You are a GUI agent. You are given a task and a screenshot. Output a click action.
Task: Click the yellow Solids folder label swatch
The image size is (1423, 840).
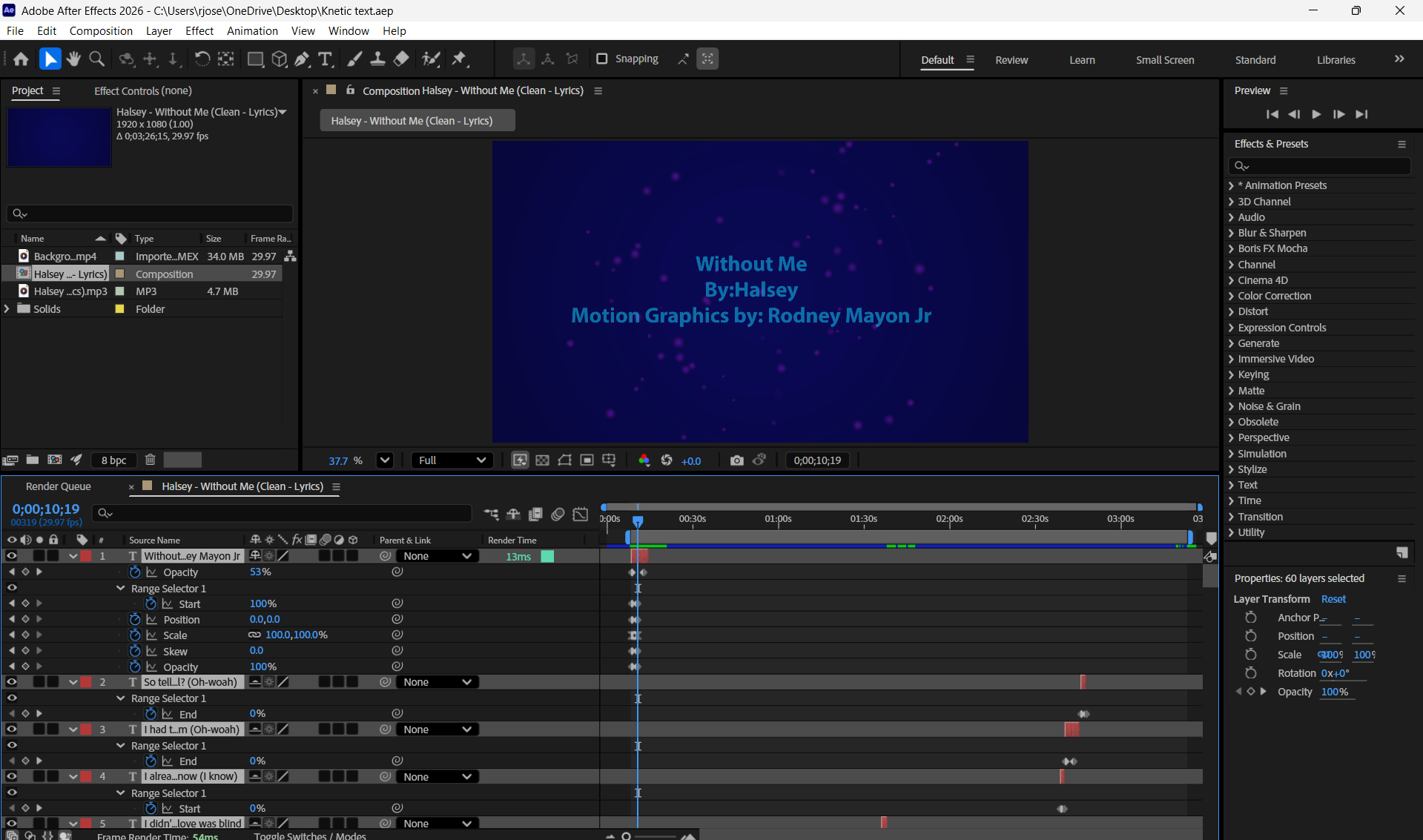[119, 309]
